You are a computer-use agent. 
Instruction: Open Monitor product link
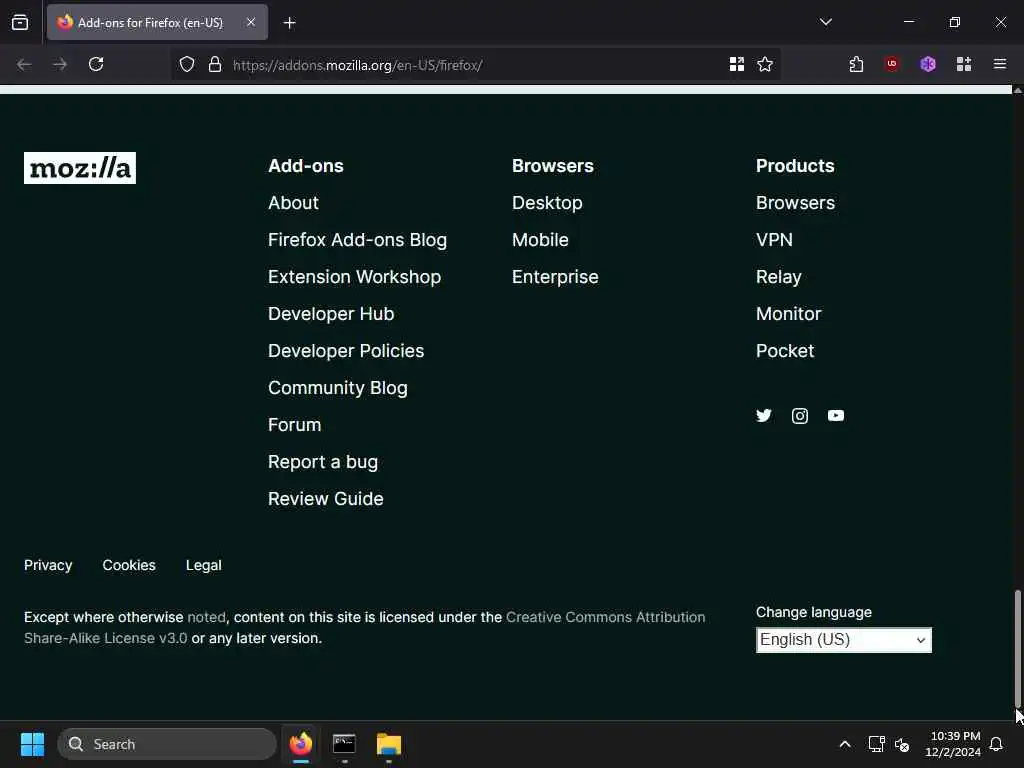pos(788,314)
